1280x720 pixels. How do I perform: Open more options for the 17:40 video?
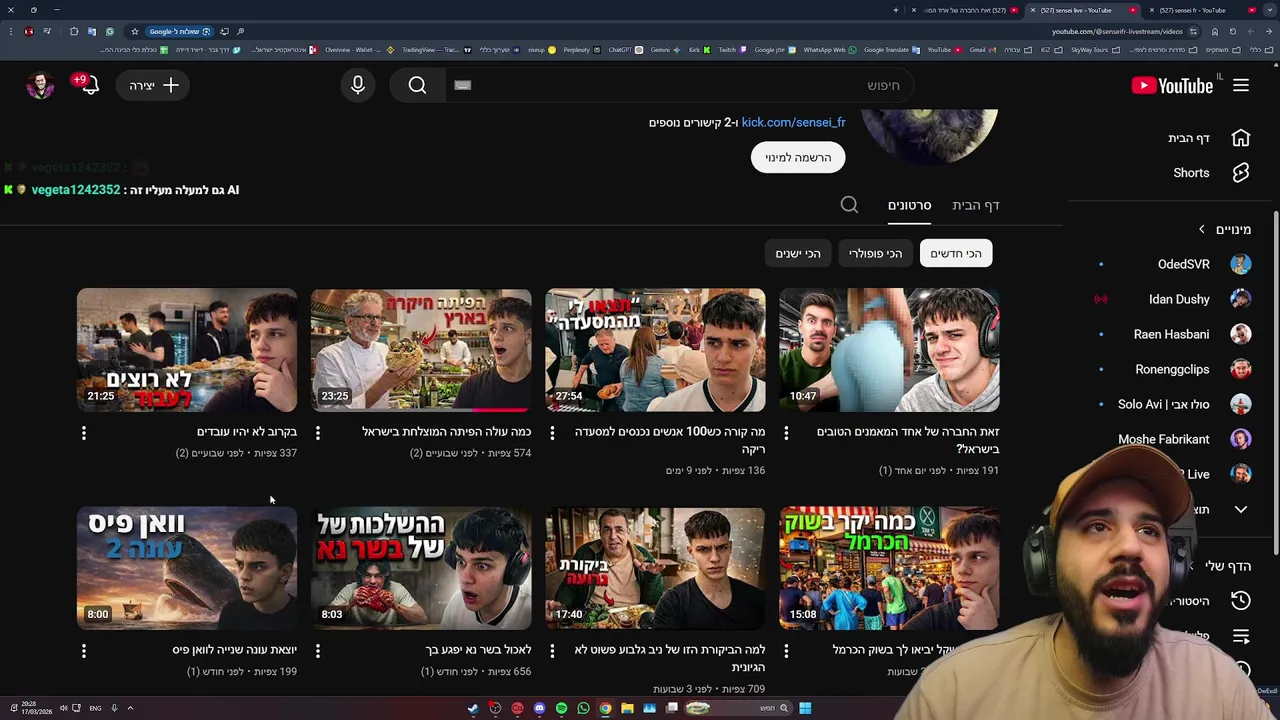pyautogui.click(x=552, y=651)
